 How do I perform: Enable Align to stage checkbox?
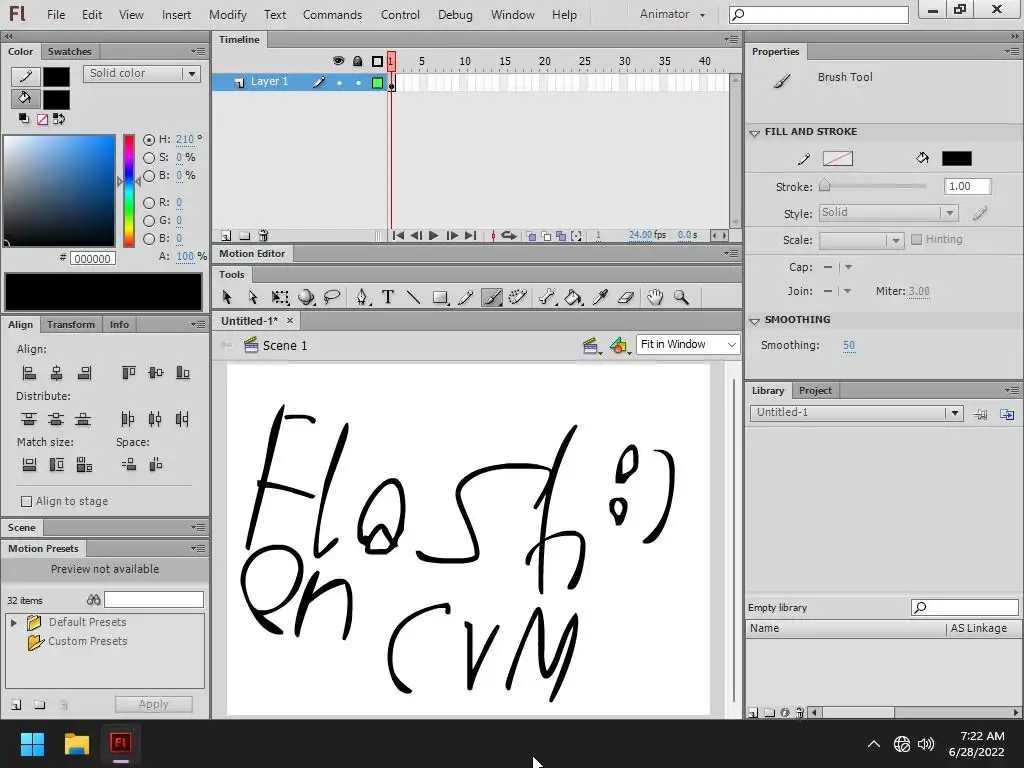click(26, 502)
